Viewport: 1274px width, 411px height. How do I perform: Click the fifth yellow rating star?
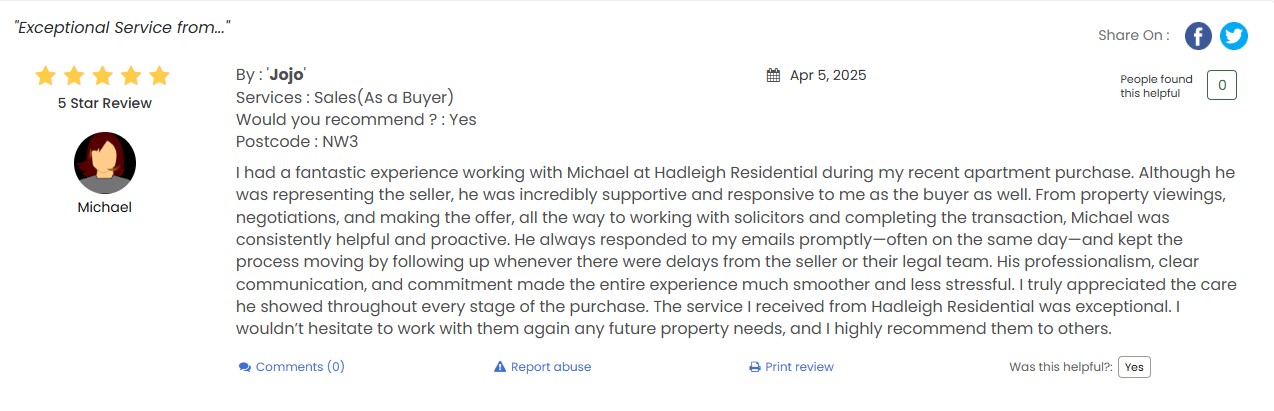pyautogui.click(x=159, y=76)
